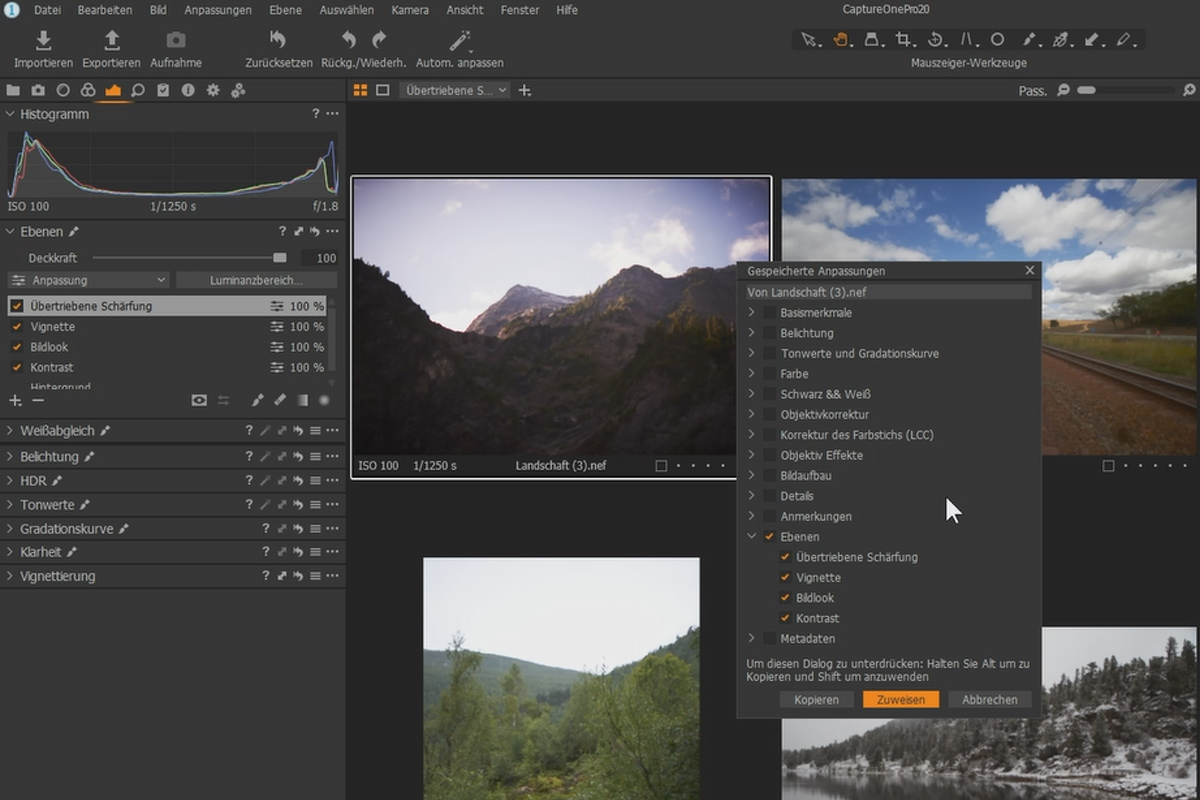Viewport: 1200px width, 800px height.
Task: Open the Capture camera tool tab
Action: 38,90
